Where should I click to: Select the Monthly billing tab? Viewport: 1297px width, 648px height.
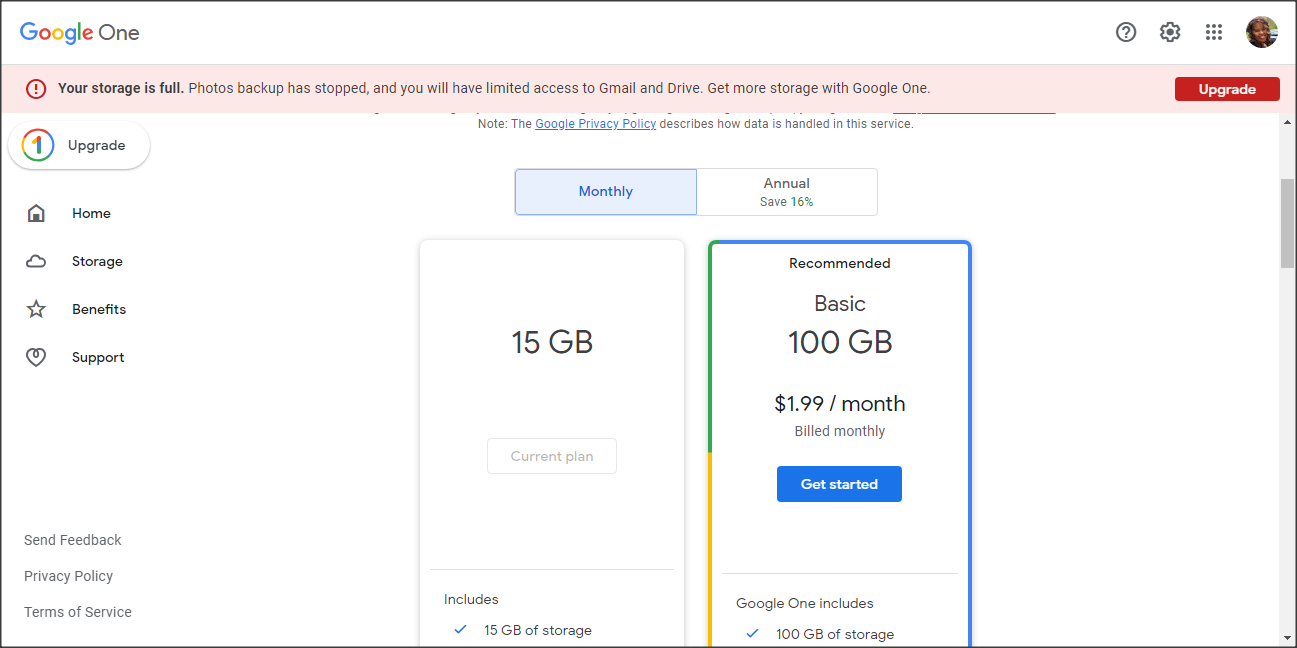click(606, 192)
